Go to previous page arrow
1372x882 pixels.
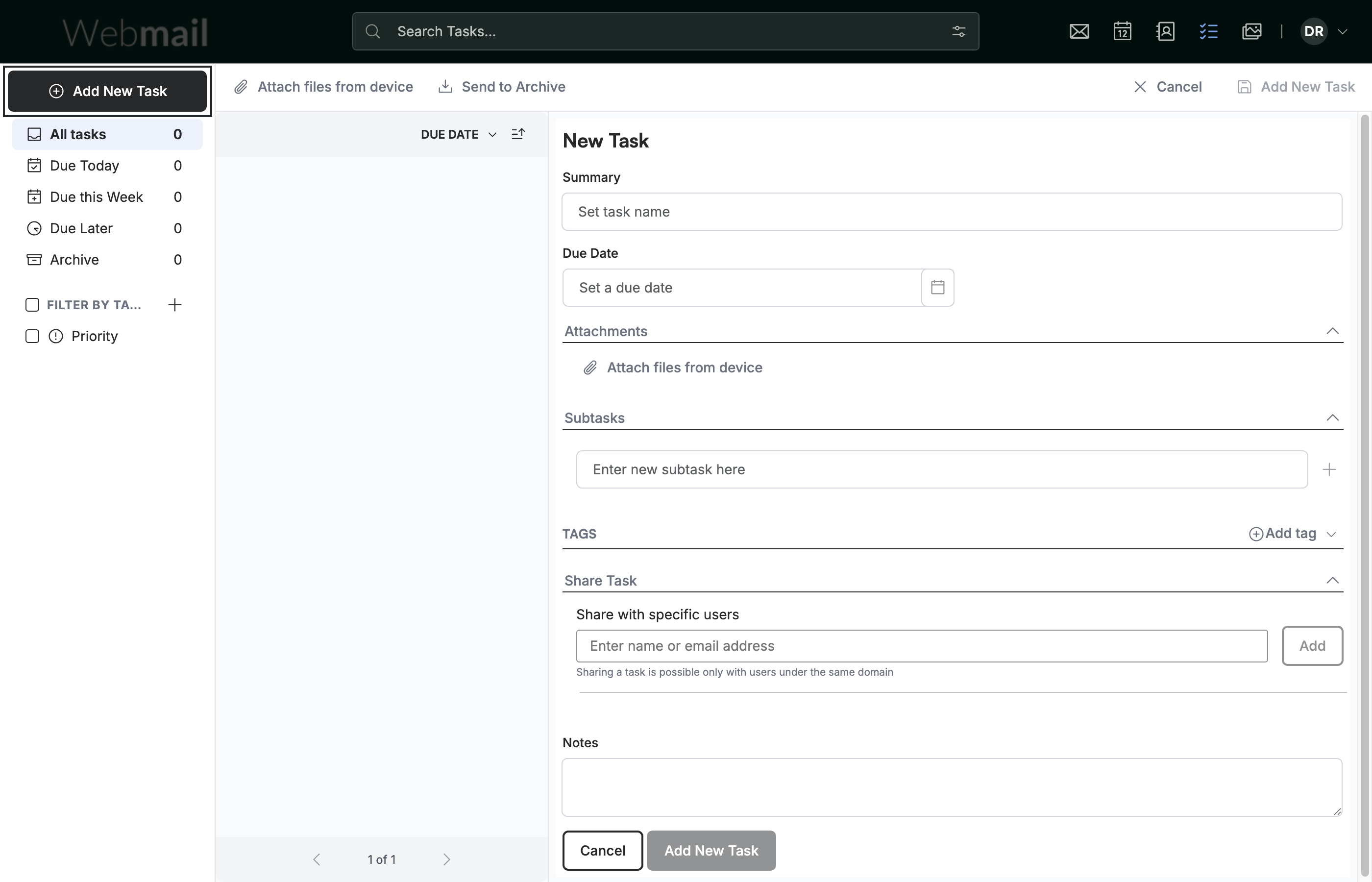click(x=317, y=859)
